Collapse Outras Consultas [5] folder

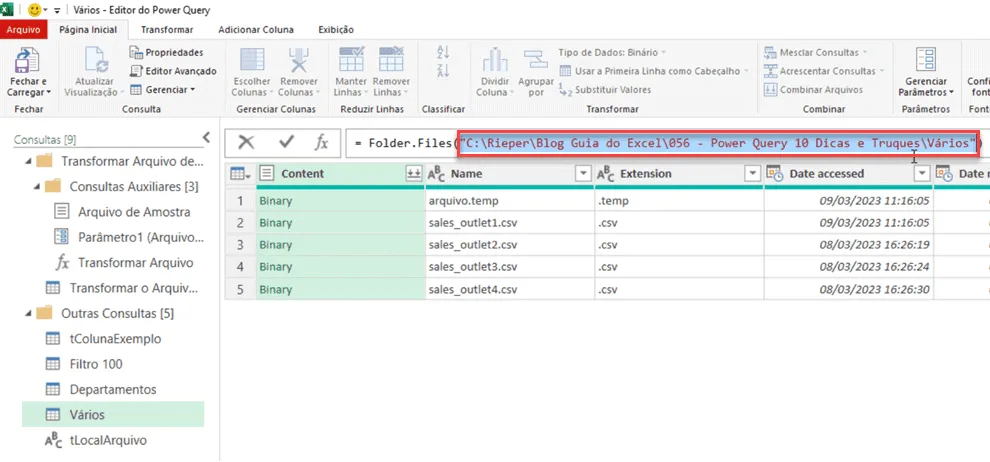[x=28, y=313]
